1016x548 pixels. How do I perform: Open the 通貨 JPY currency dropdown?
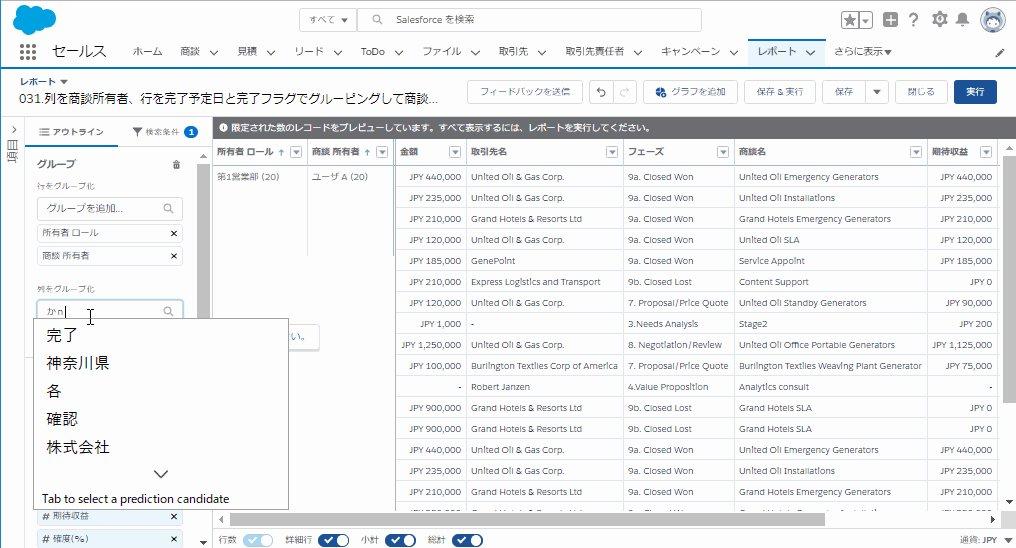(1008, 540)
